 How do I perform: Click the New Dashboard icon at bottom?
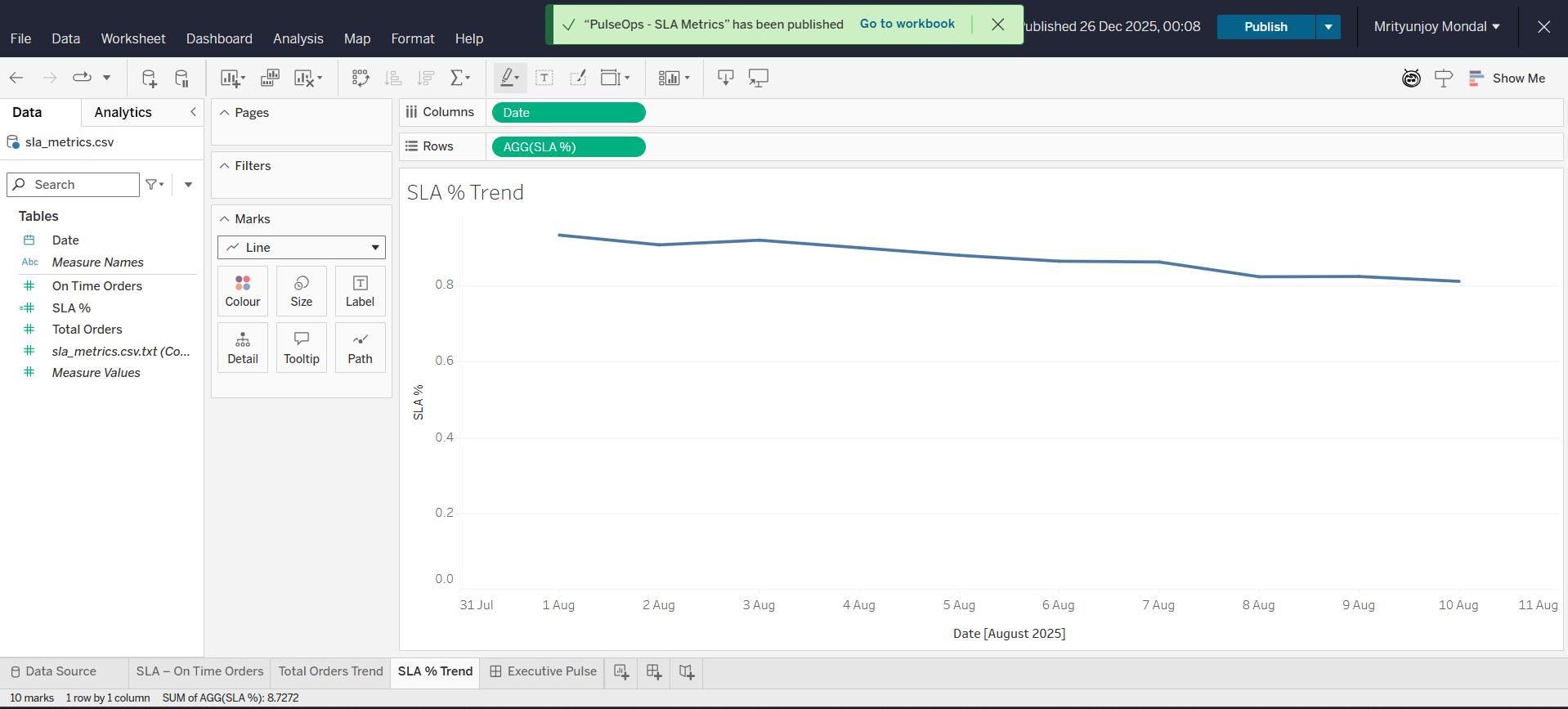tap(654, 671)
